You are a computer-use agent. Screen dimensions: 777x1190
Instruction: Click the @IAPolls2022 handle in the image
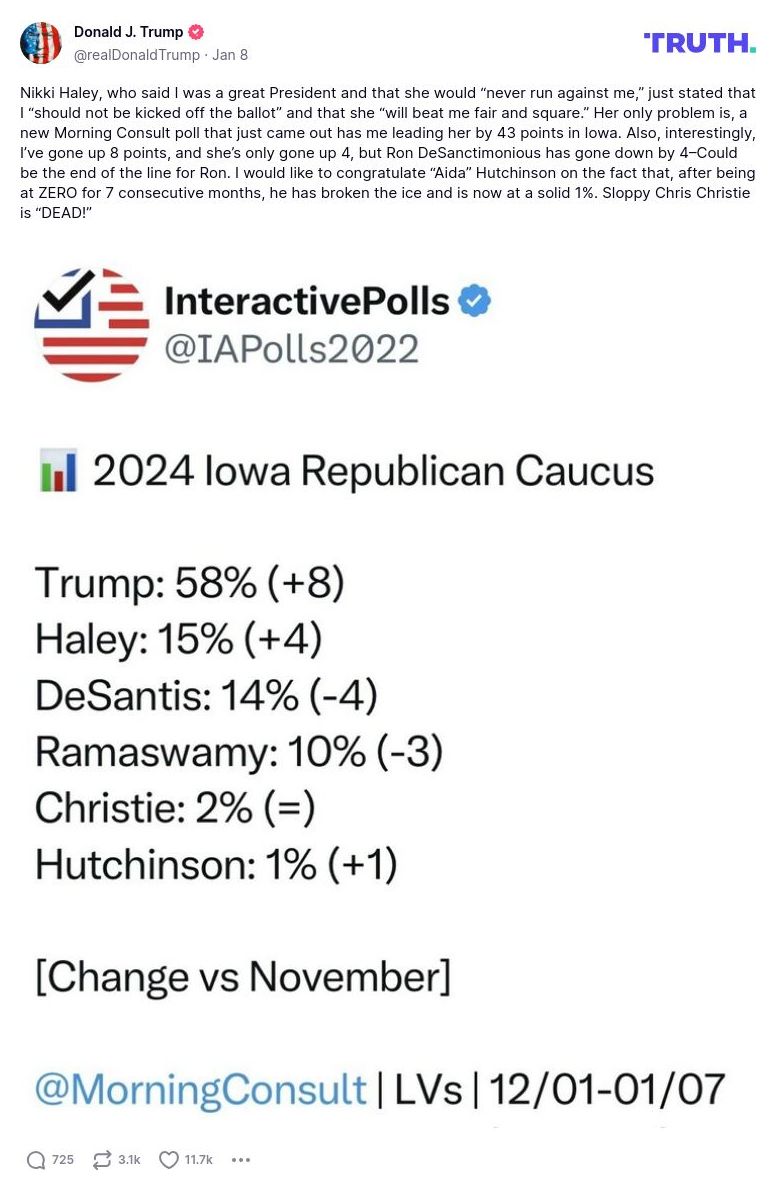tap(291, 349)
